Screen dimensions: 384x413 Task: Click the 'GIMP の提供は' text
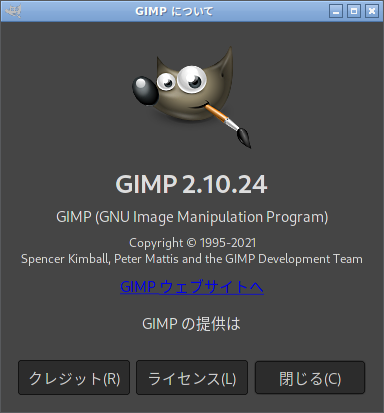tap(191, 324)
